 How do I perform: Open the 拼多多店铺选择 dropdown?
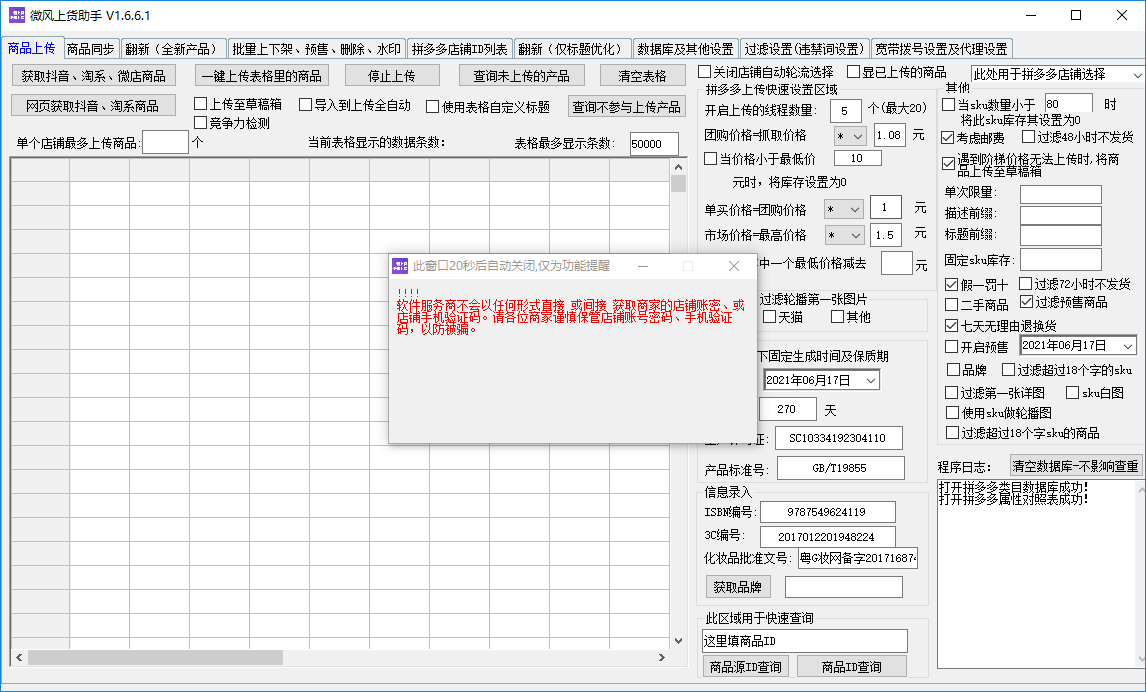pos(1137,75)
